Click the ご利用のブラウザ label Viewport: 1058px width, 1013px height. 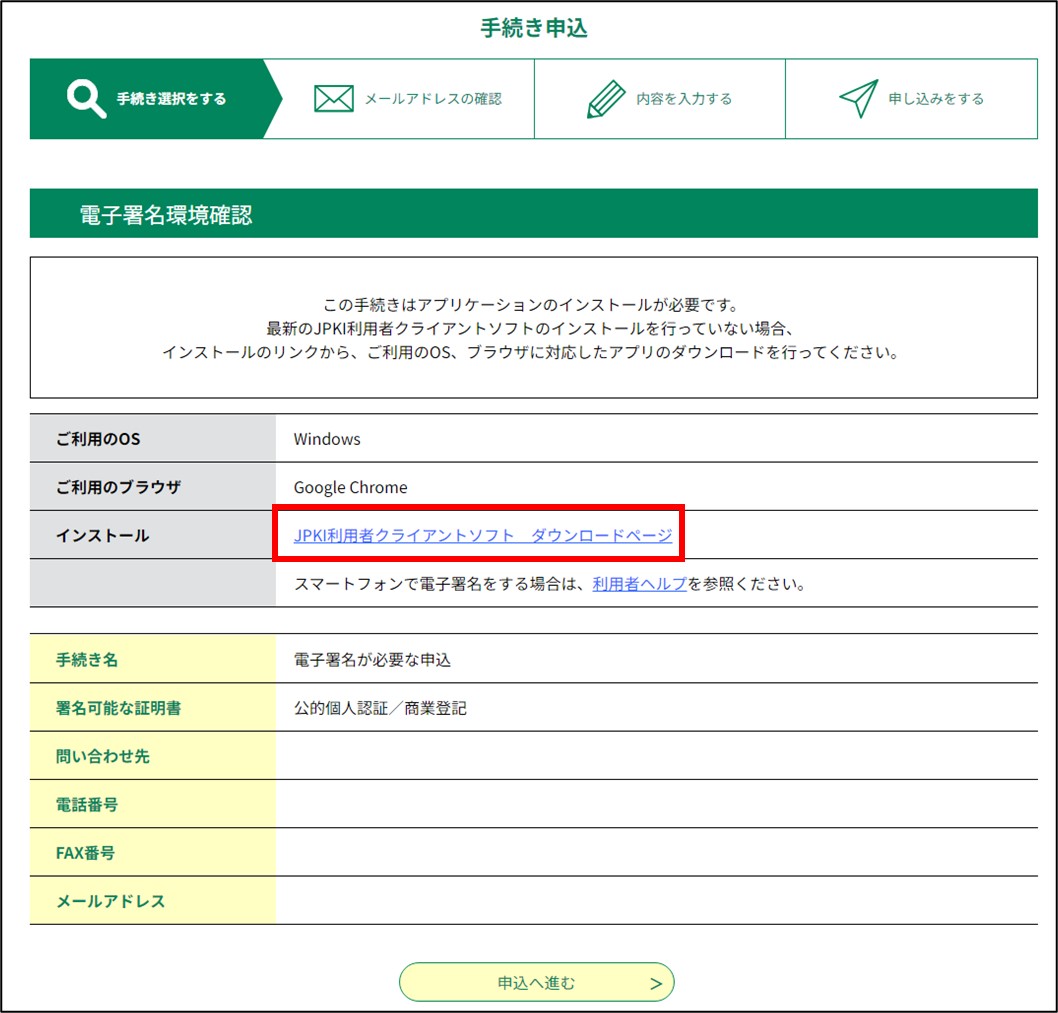(118, 487)
